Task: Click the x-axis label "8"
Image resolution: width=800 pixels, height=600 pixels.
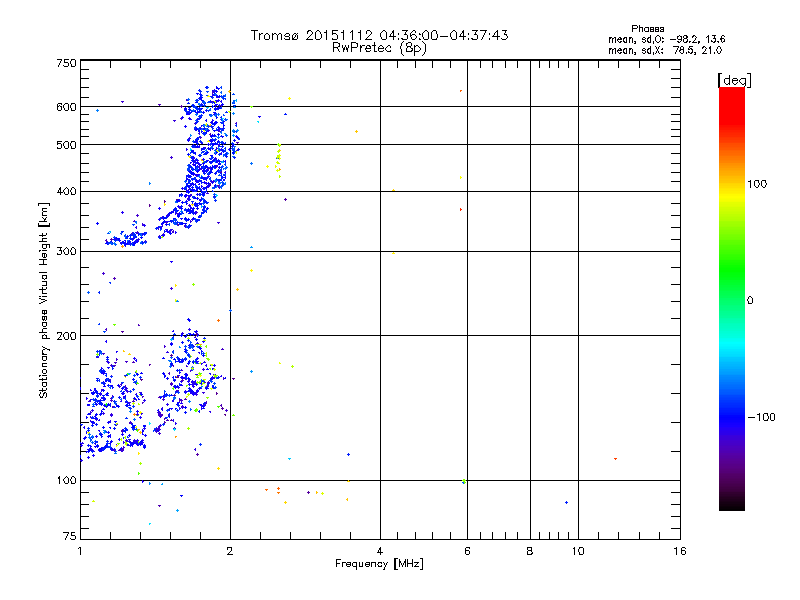Action: [x=530, y=551]
